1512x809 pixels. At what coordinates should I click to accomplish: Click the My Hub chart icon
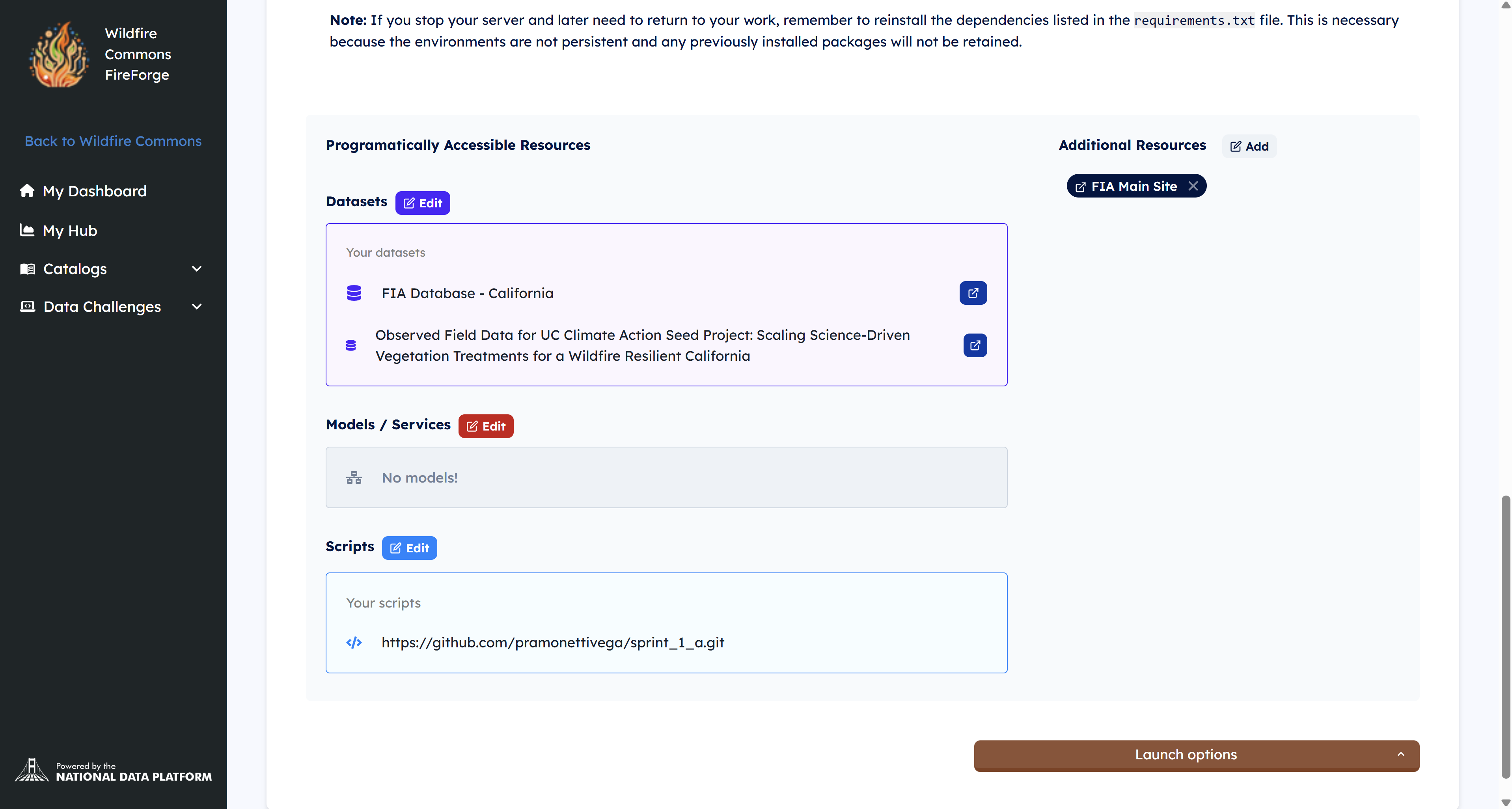(27, 230)
